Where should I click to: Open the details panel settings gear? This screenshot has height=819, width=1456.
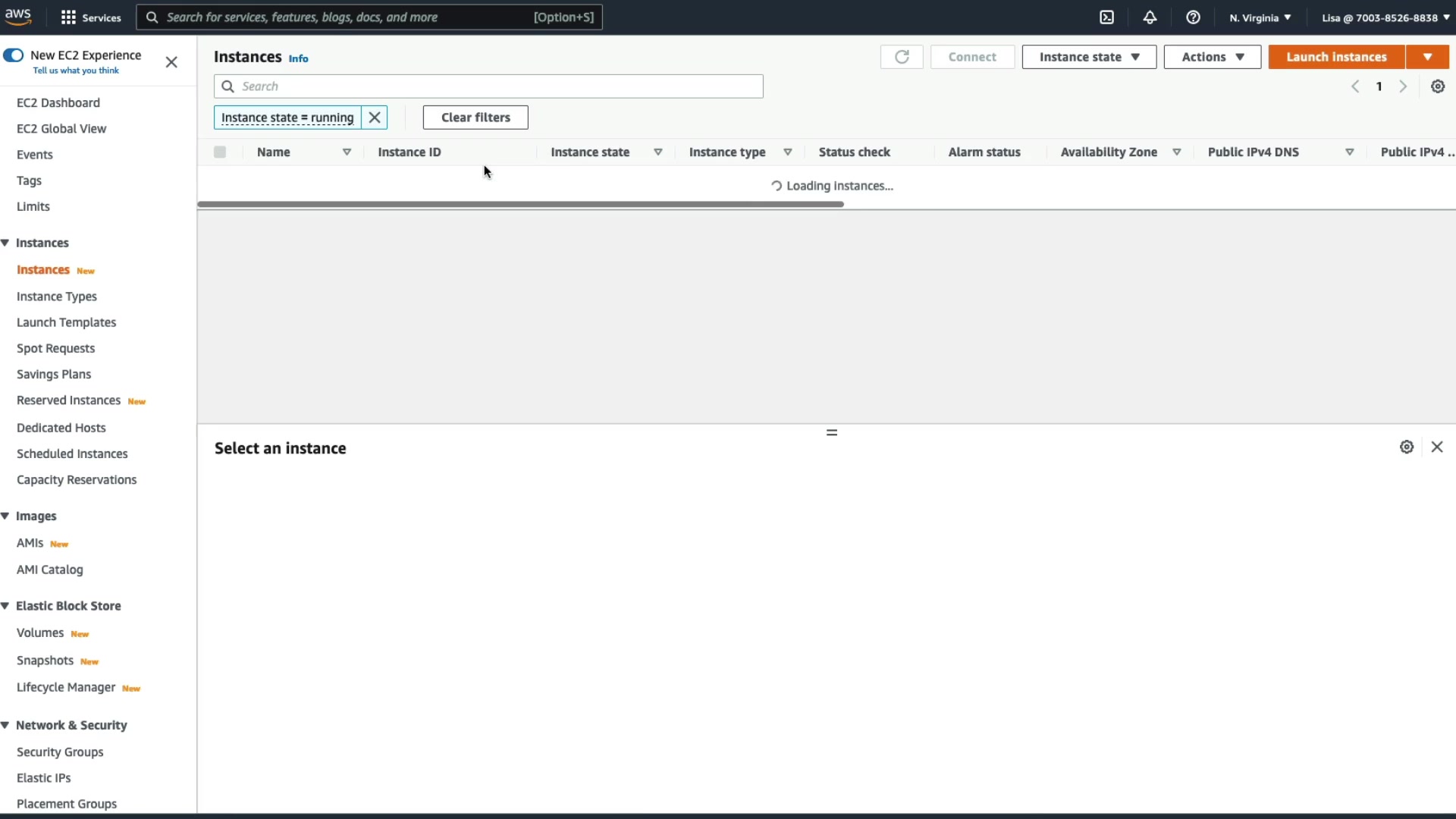[x=1407, y=447]
